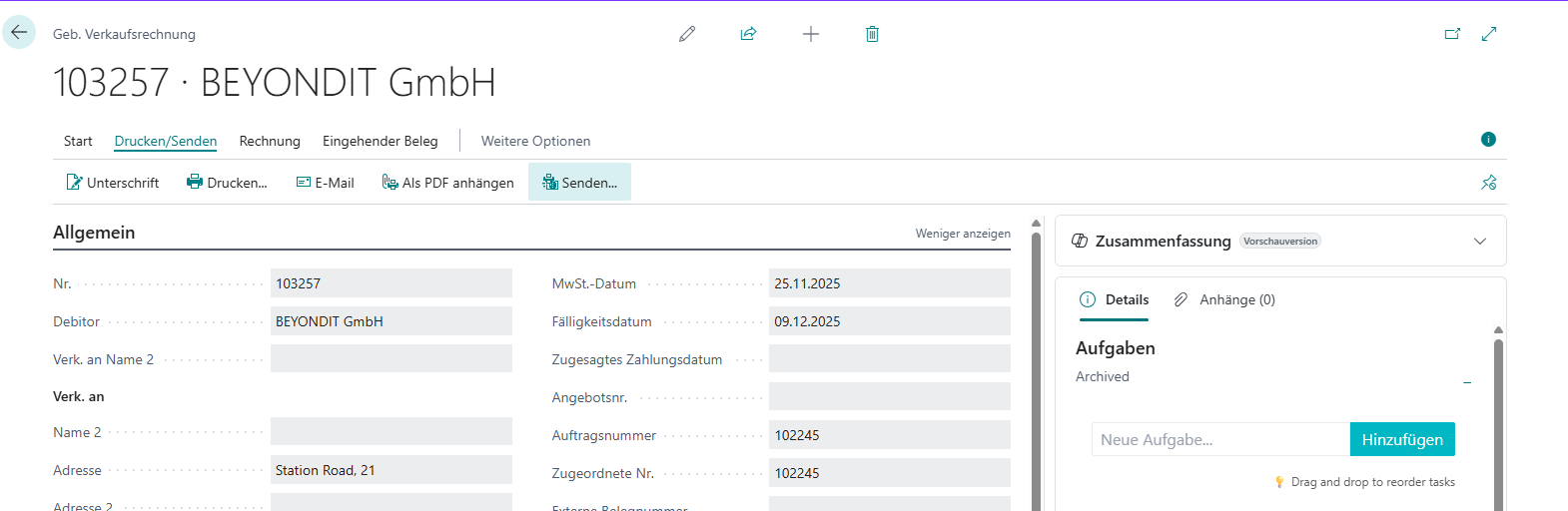The width and height of the screenshot is (1568, 511).
Task: Click the Adresse field Station Road, 21
Action: [392, 470]
